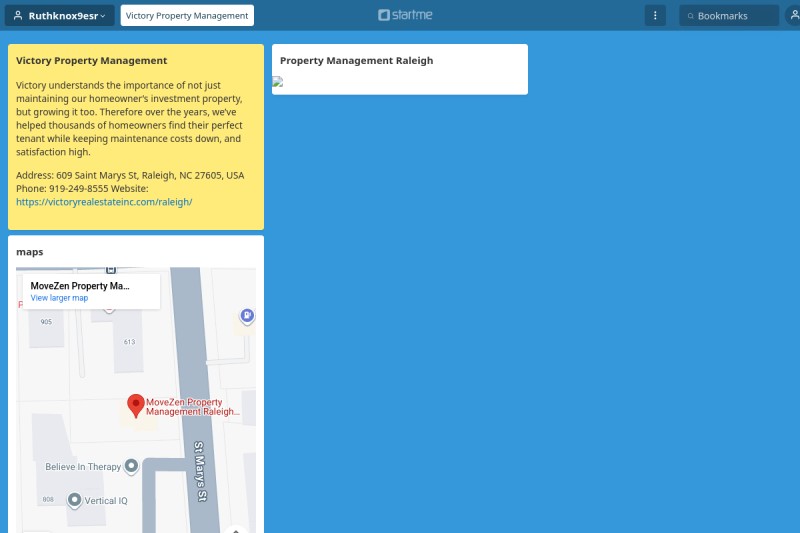Viewport: 800px width, 533px height.
Task: Click the magnifier icon in the Bookmarks search
Action: pyautogui.click(x=690, y=16)
